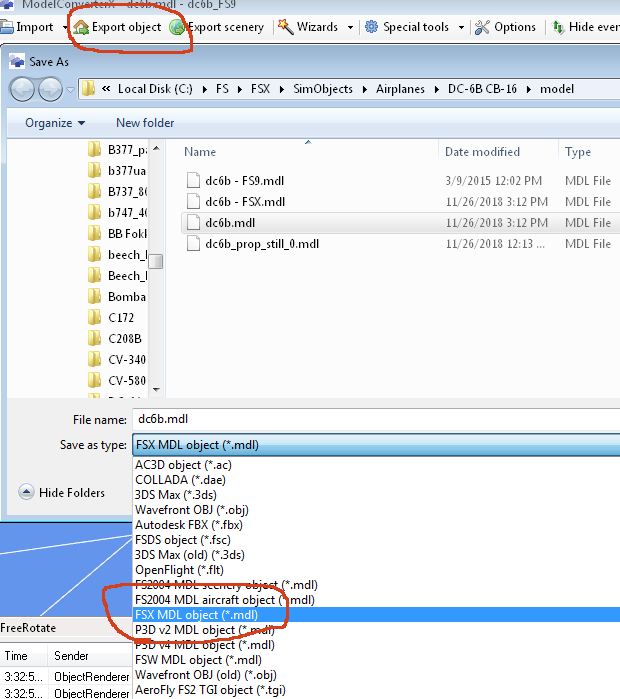Expand the Wizards dropdown arrow
Image resolution: width=620 pixels, height=699 pixels.
click(x=350, y=28)
